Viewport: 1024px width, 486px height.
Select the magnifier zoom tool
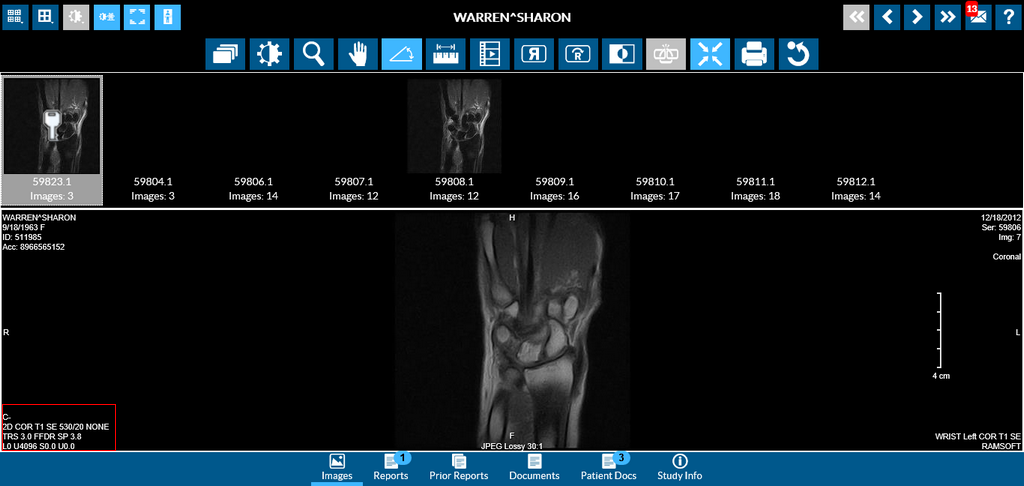(313, 54)
